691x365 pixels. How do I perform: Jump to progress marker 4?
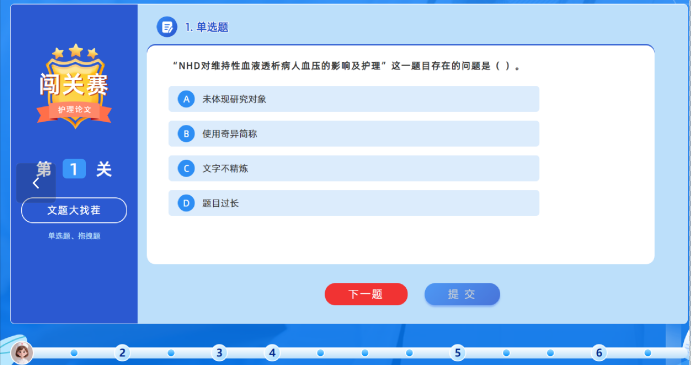(272, 353)
